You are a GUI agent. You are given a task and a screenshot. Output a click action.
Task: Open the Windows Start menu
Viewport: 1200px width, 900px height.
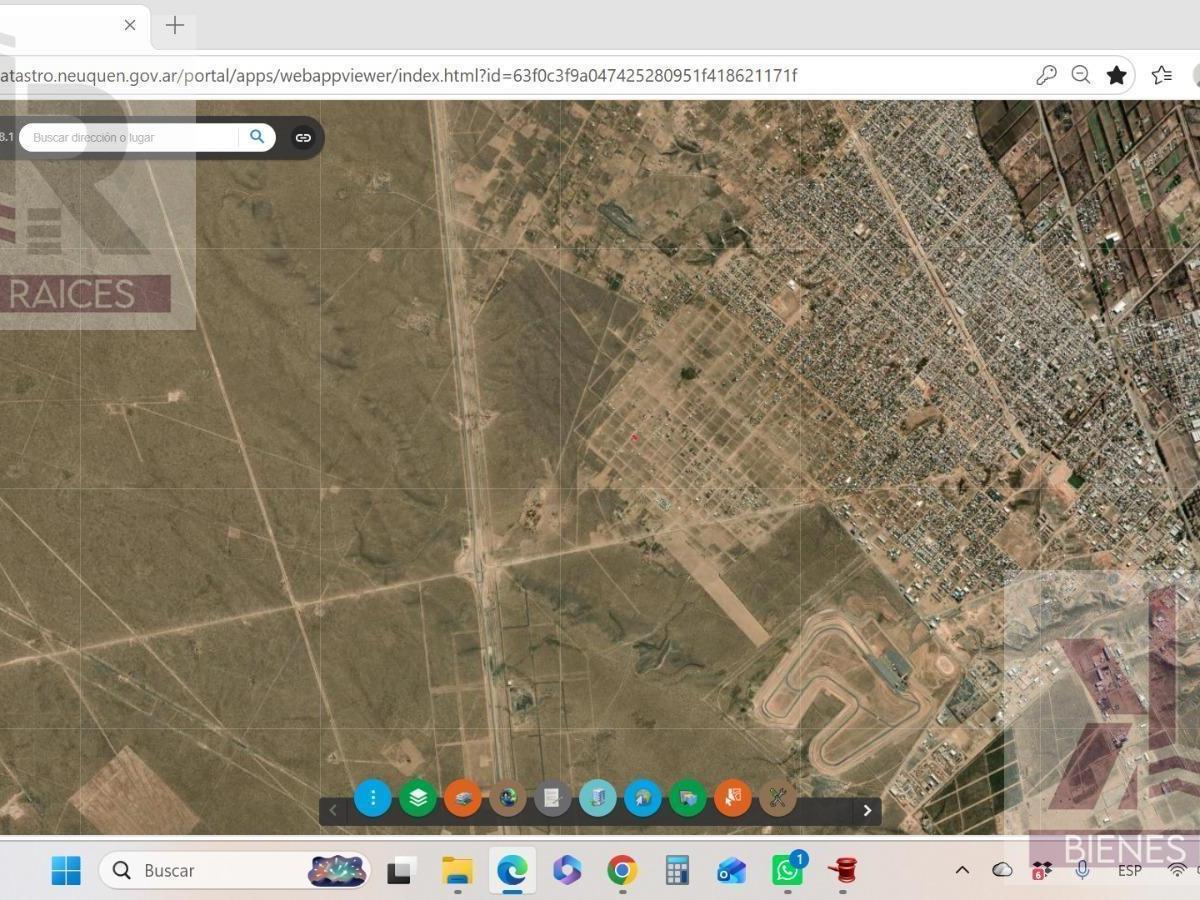pos(66,870)
